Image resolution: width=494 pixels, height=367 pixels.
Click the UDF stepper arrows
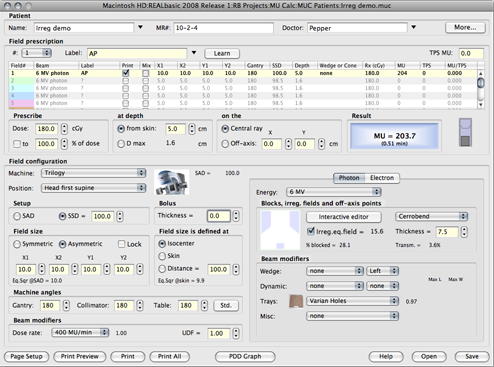click(x=236, y=333)
